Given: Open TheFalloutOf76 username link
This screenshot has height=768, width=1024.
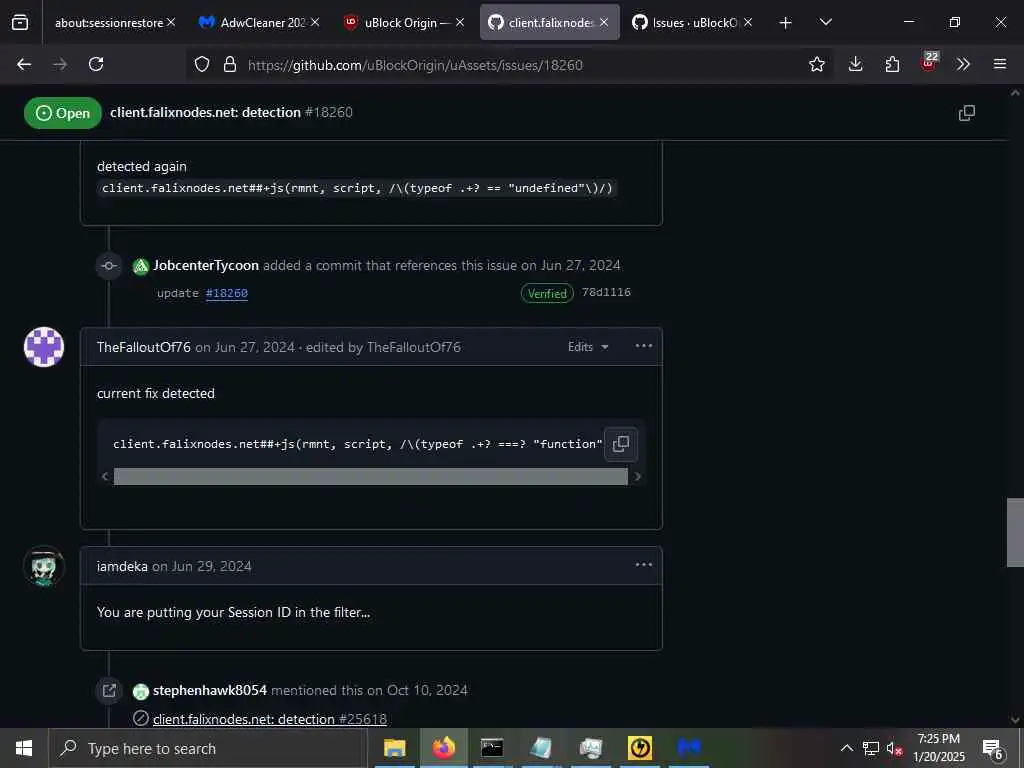Looking at the screenshot, I should click(x=144, y=347).
